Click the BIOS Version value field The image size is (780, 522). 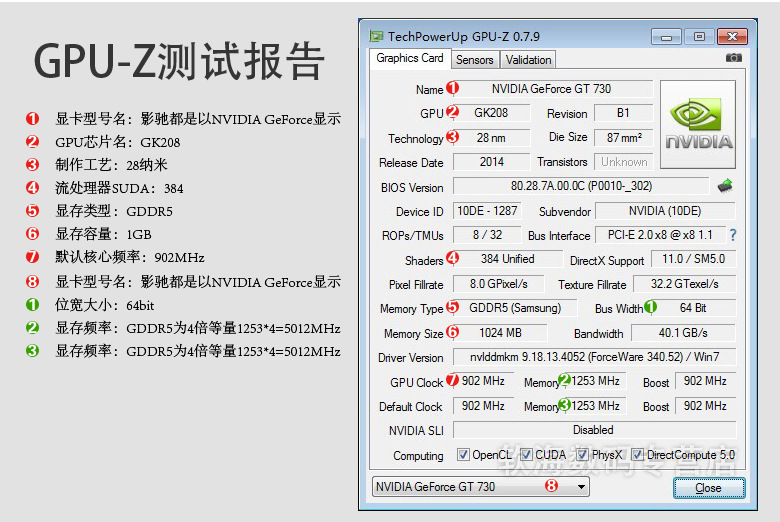coord(581,186)
